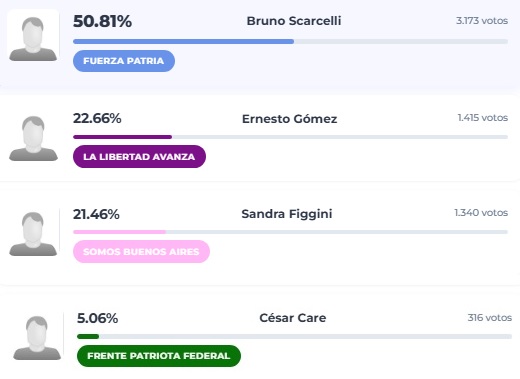Click the César Care candidate name
The image size is (520, 379).
click(x=293, y=318)
